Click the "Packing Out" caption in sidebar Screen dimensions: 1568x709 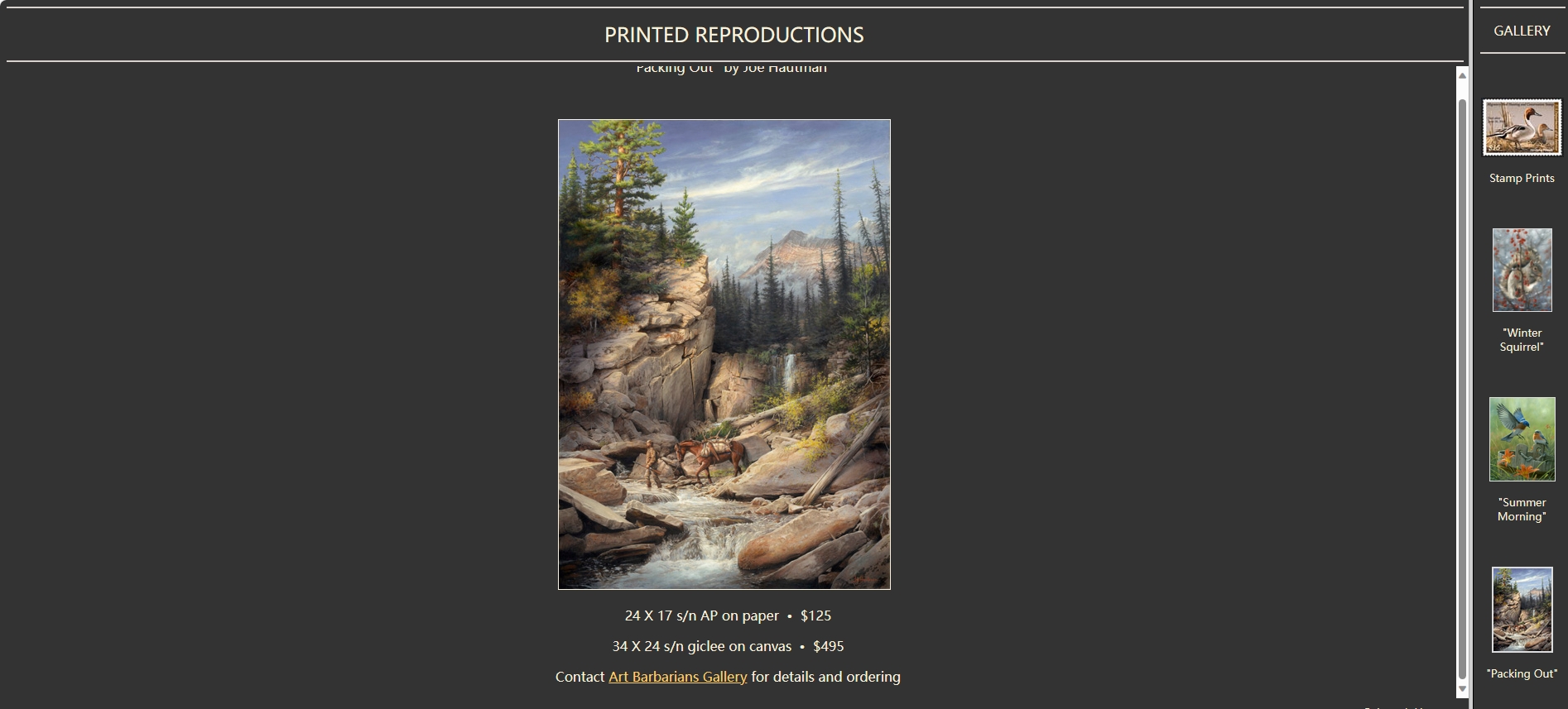point(1522,673)
